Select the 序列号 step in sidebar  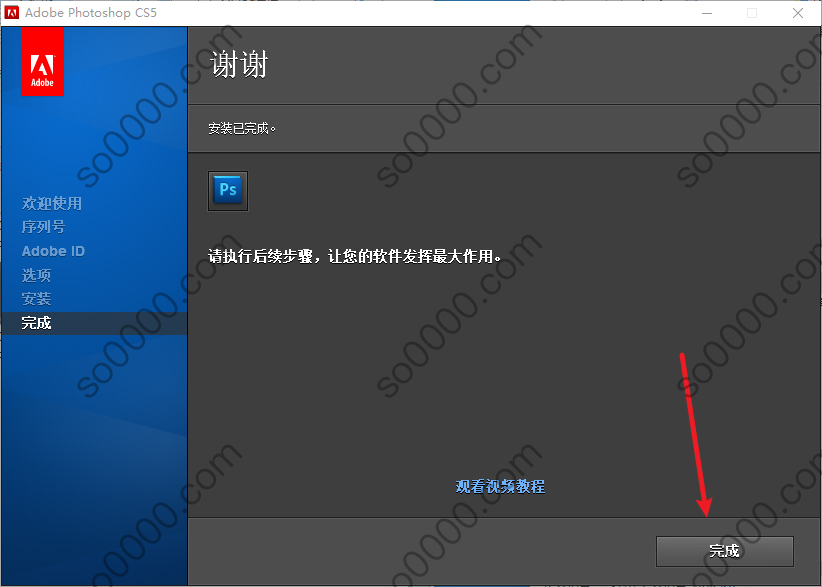coord(44,227)
